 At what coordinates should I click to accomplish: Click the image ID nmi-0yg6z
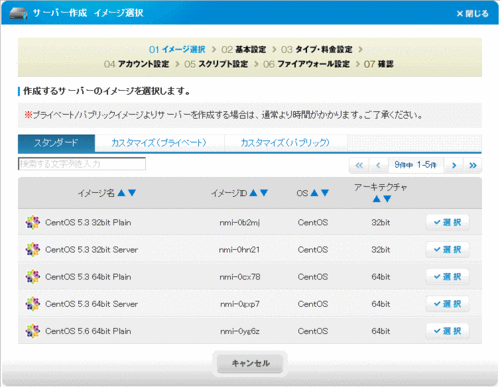click(240, 331)
